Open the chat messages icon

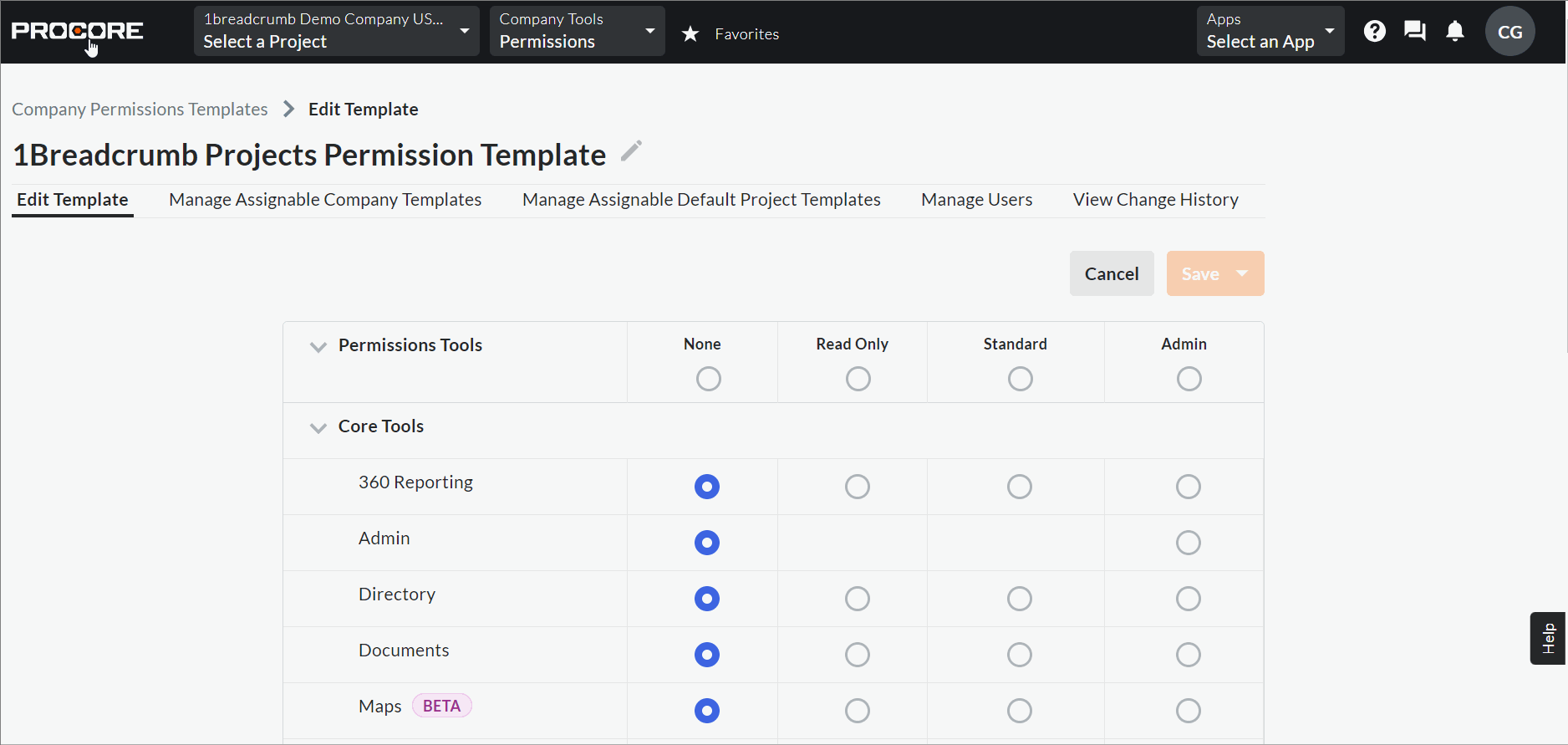coord(1414,32)
